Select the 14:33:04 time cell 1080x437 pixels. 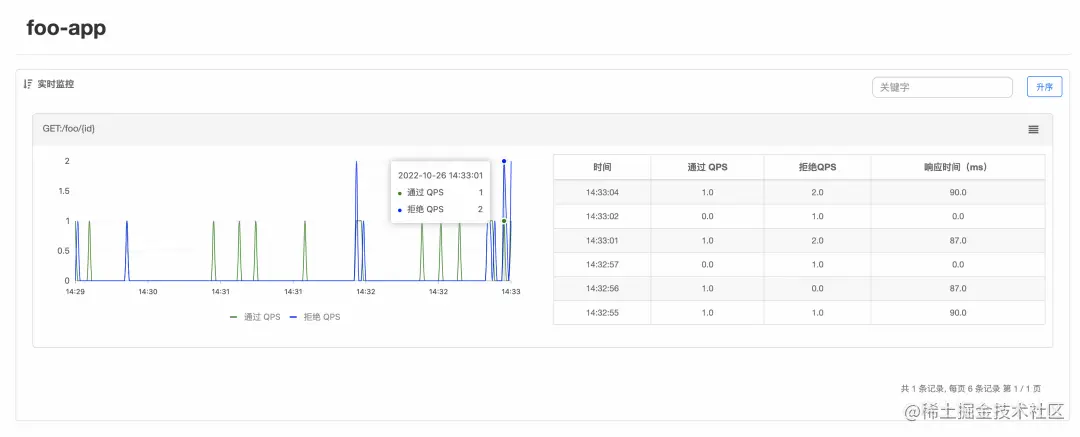pyautogui.click(x=602, y=192)
